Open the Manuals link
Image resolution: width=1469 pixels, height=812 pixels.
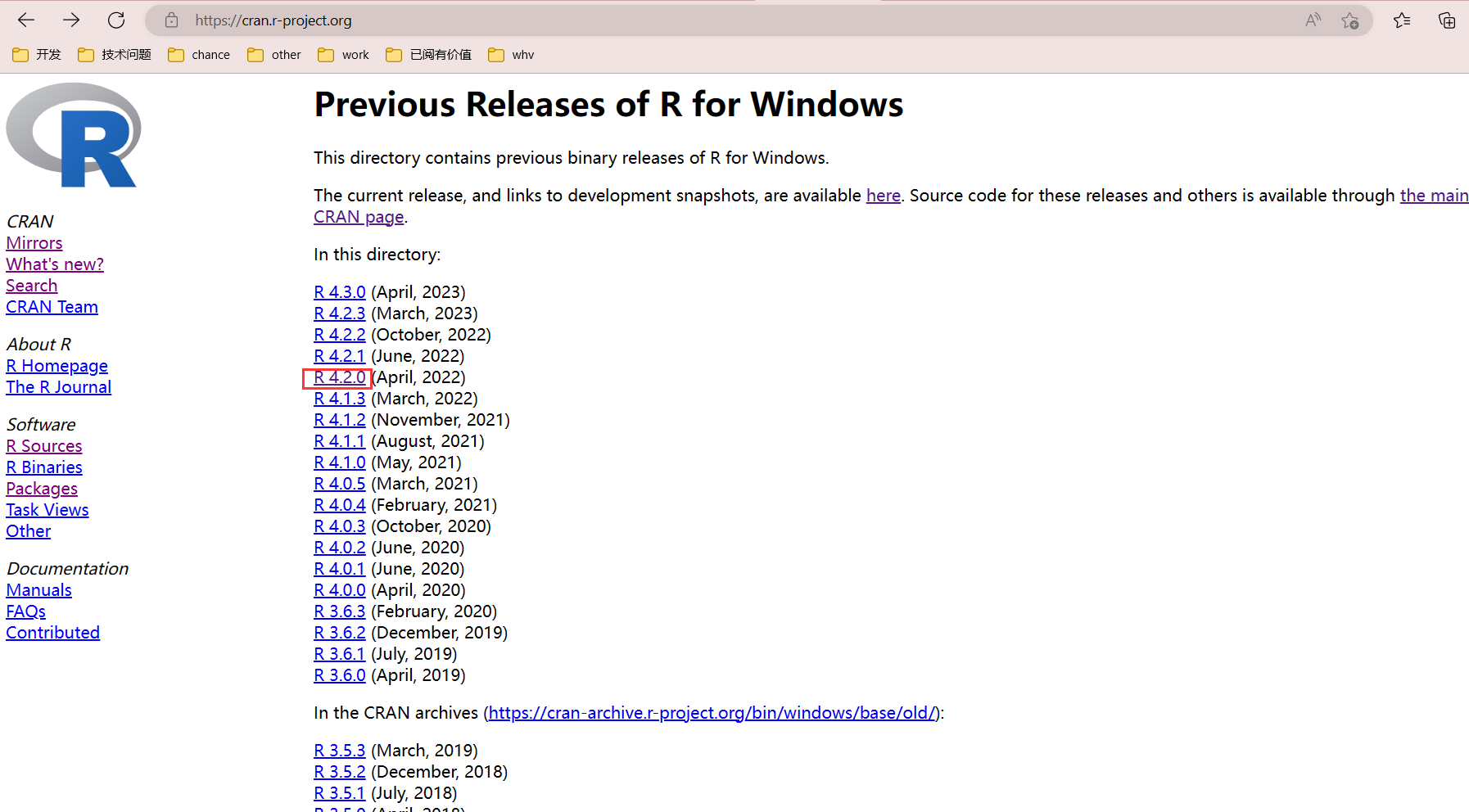(x=39, y=590)
